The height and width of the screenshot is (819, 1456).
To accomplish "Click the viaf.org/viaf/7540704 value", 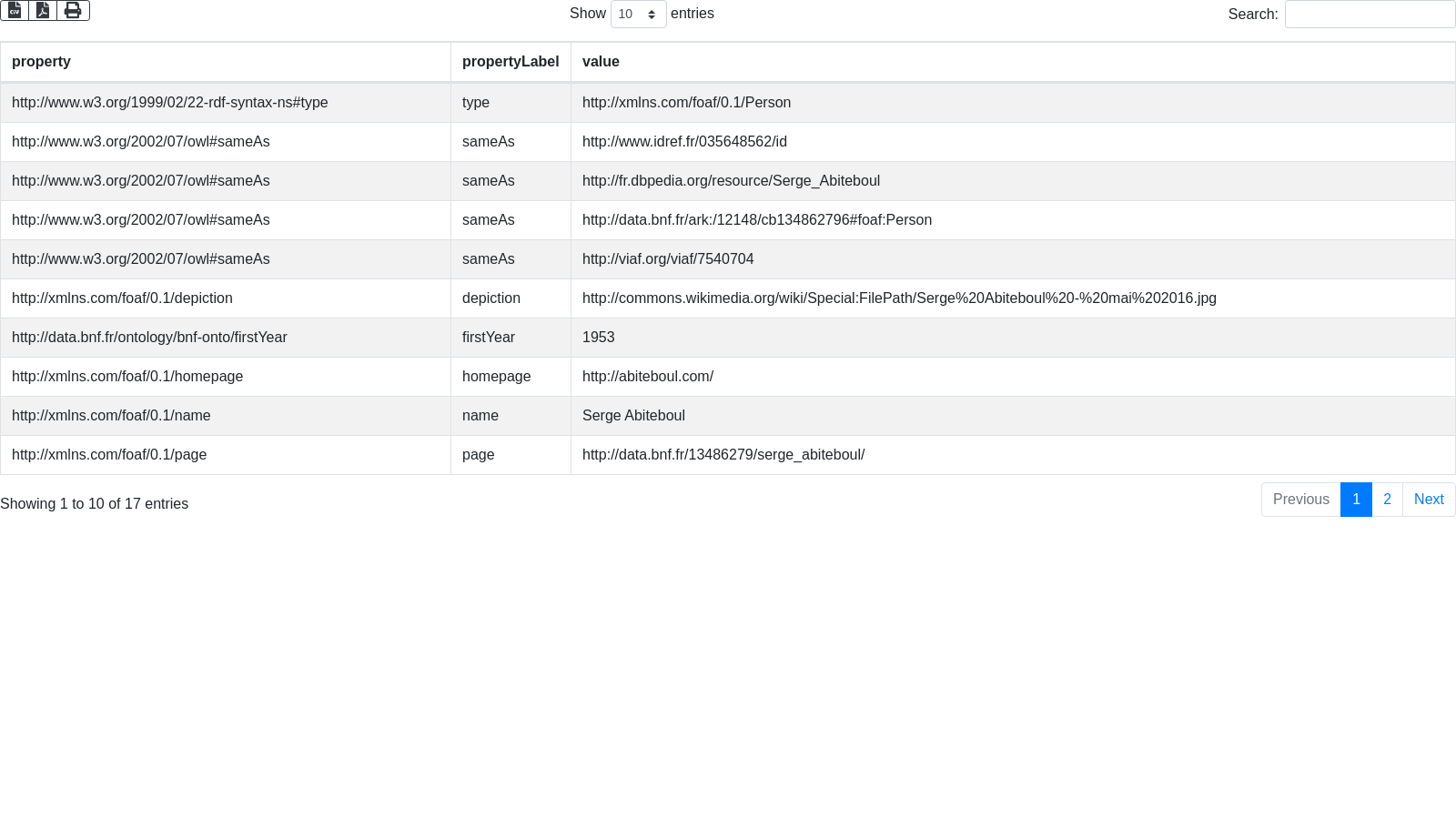I will click(668, 259).
